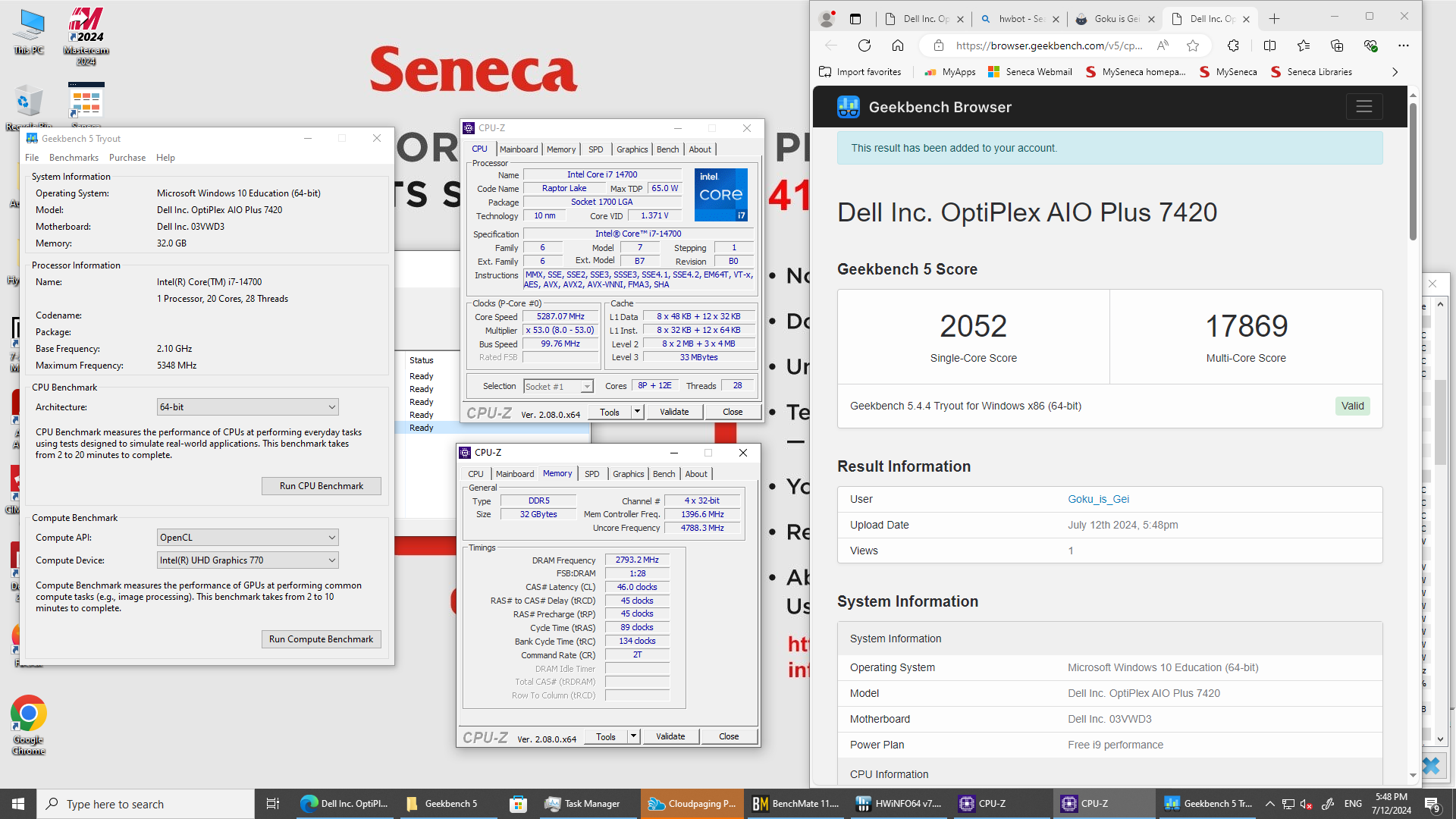Screen dimensions: 1456x819
Task: Click Run CPU Benchmark button
Action: (322, 486)
